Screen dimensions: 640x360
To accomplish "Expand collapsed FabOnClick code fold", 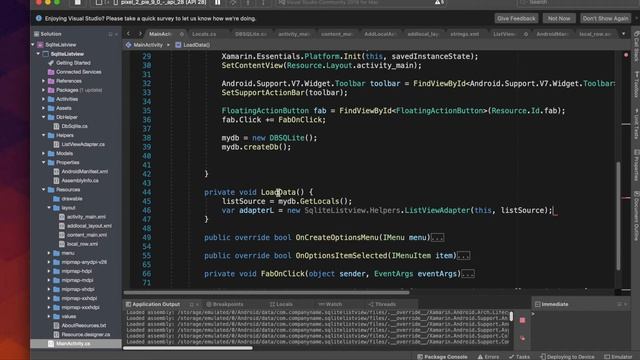I will 468,274.
